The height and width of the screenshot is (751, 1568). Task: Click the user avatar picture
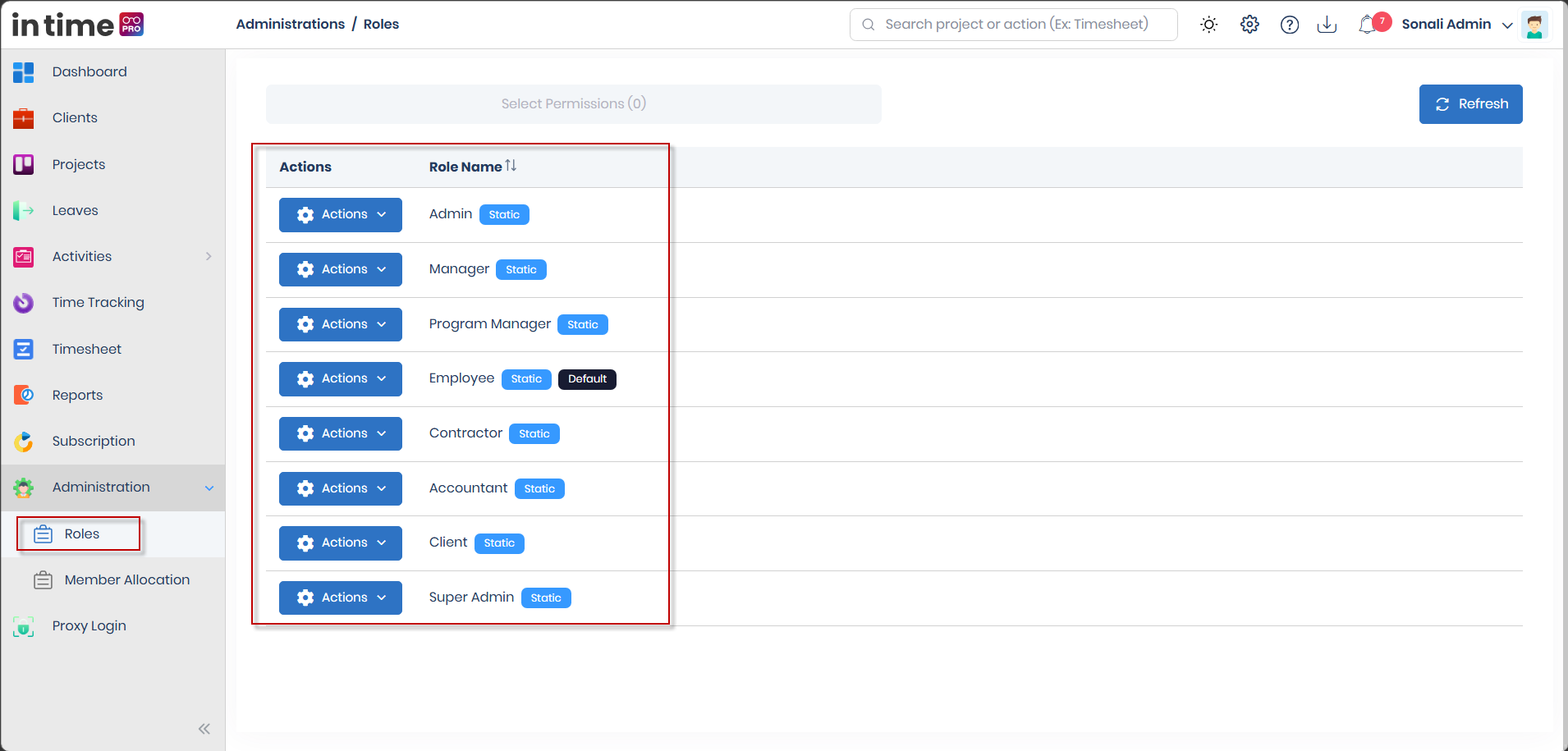click(1534, 25)
